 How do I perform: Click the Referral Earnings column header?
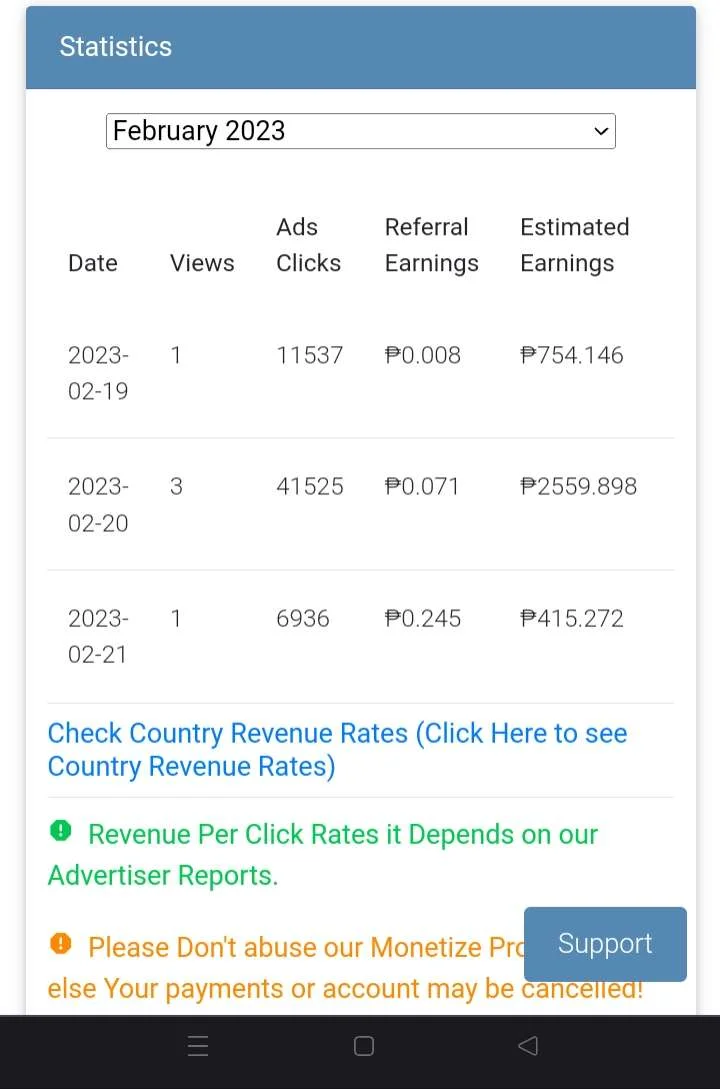(x=431, y=245)
